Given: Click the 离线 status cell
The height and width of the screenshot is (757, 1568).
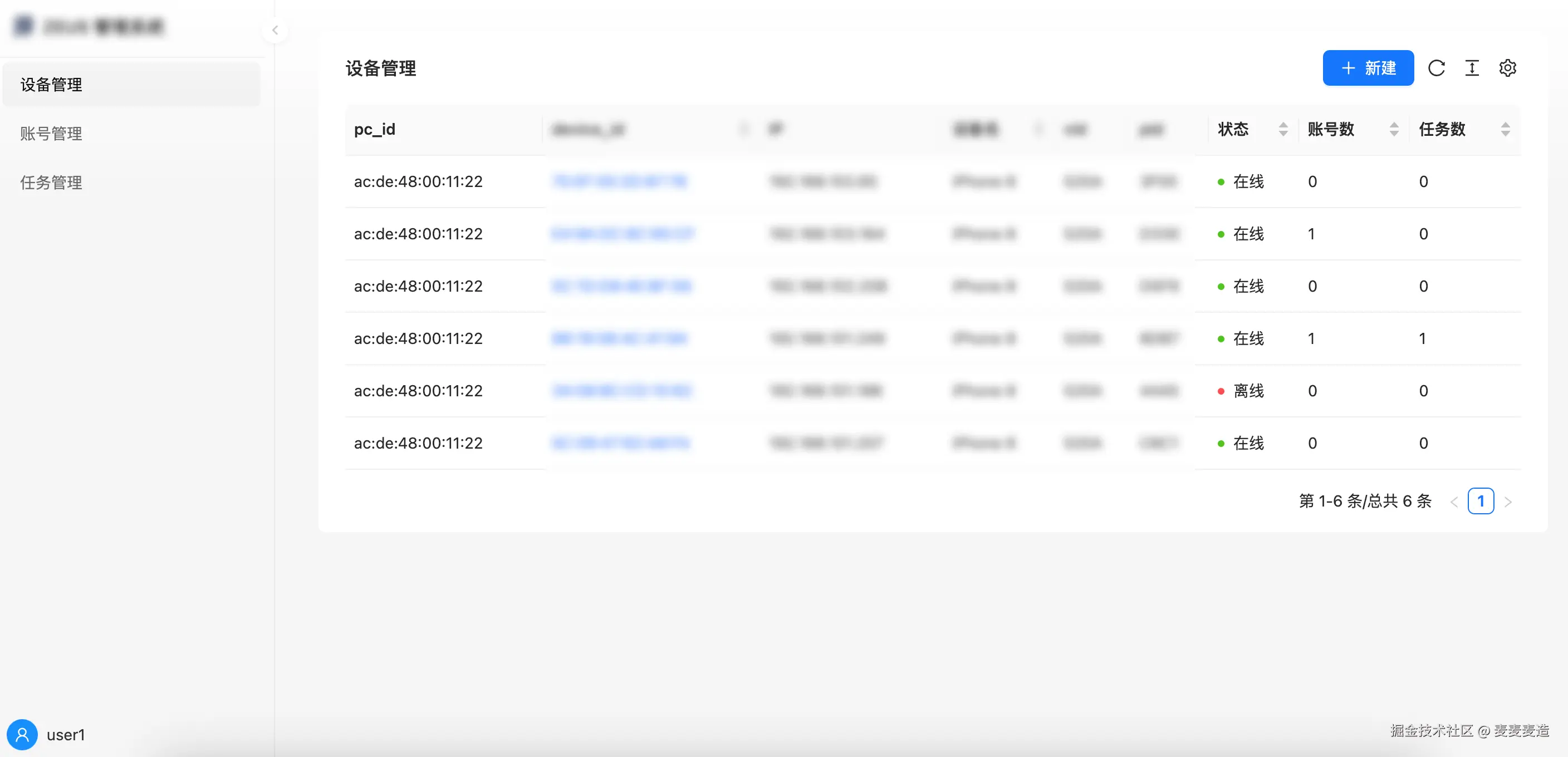Looking at the screenshot, I should point(1248,391).
